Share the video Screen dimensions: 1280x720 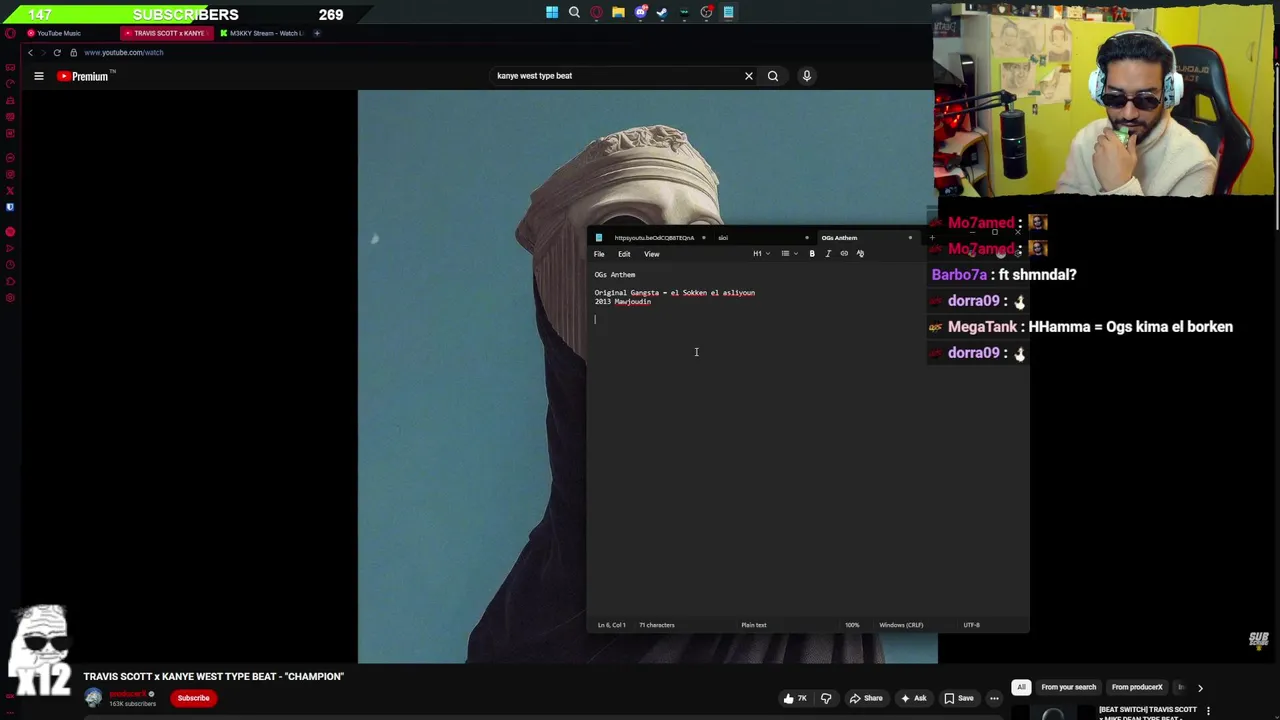(x=866, y=698)
